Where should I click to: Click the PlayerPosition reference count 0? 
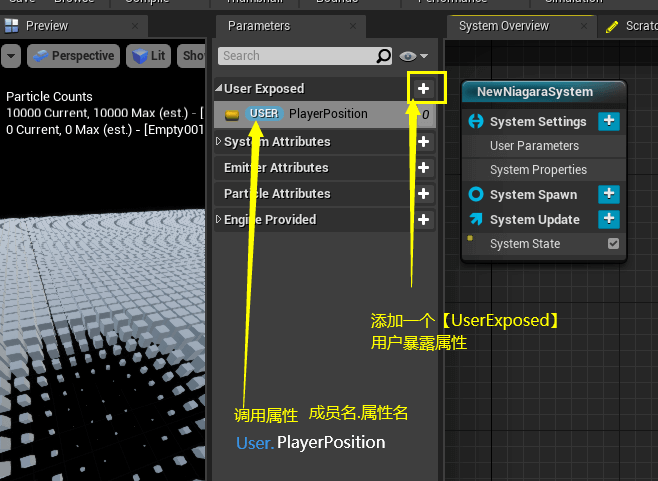coord(426,115)
